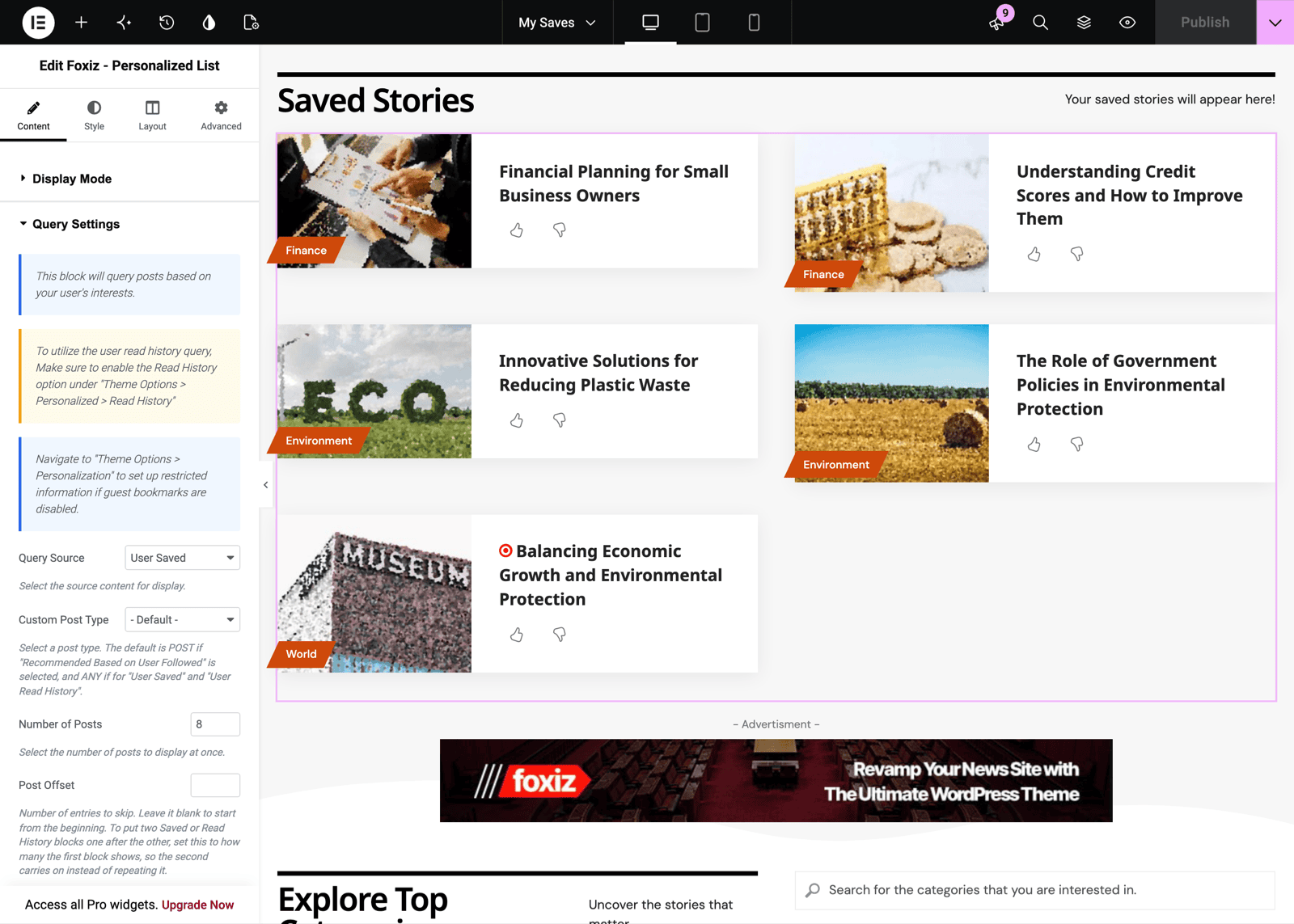Viewport: 1294px width, 924px height.
Task: Open the AI sparkle tool in top bar
Action: 124,23
